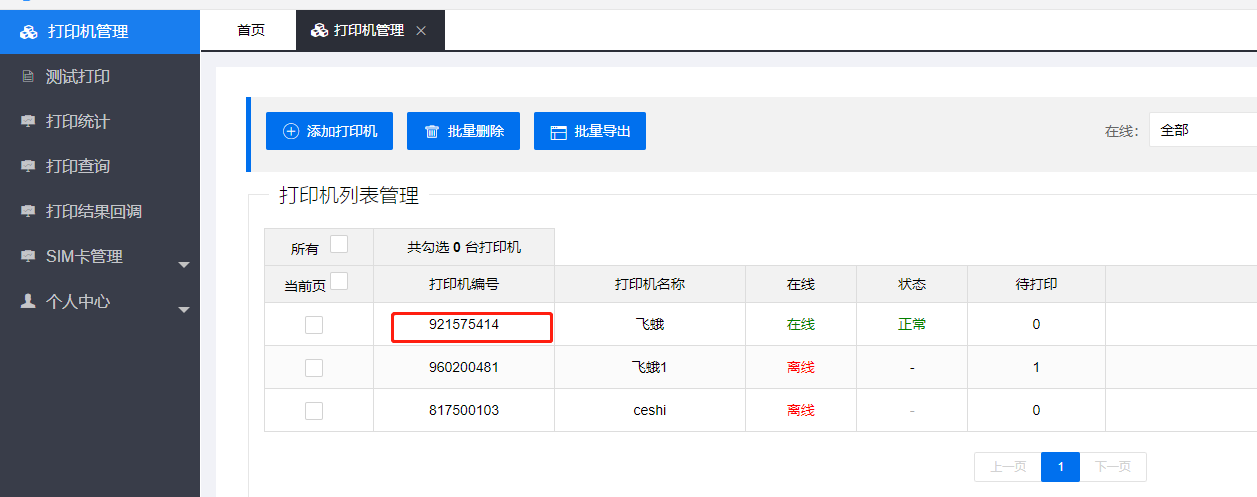The image size is (1257, 497).
Task: Go to 上一页 in pagination
Action: tap(1008, 467)
